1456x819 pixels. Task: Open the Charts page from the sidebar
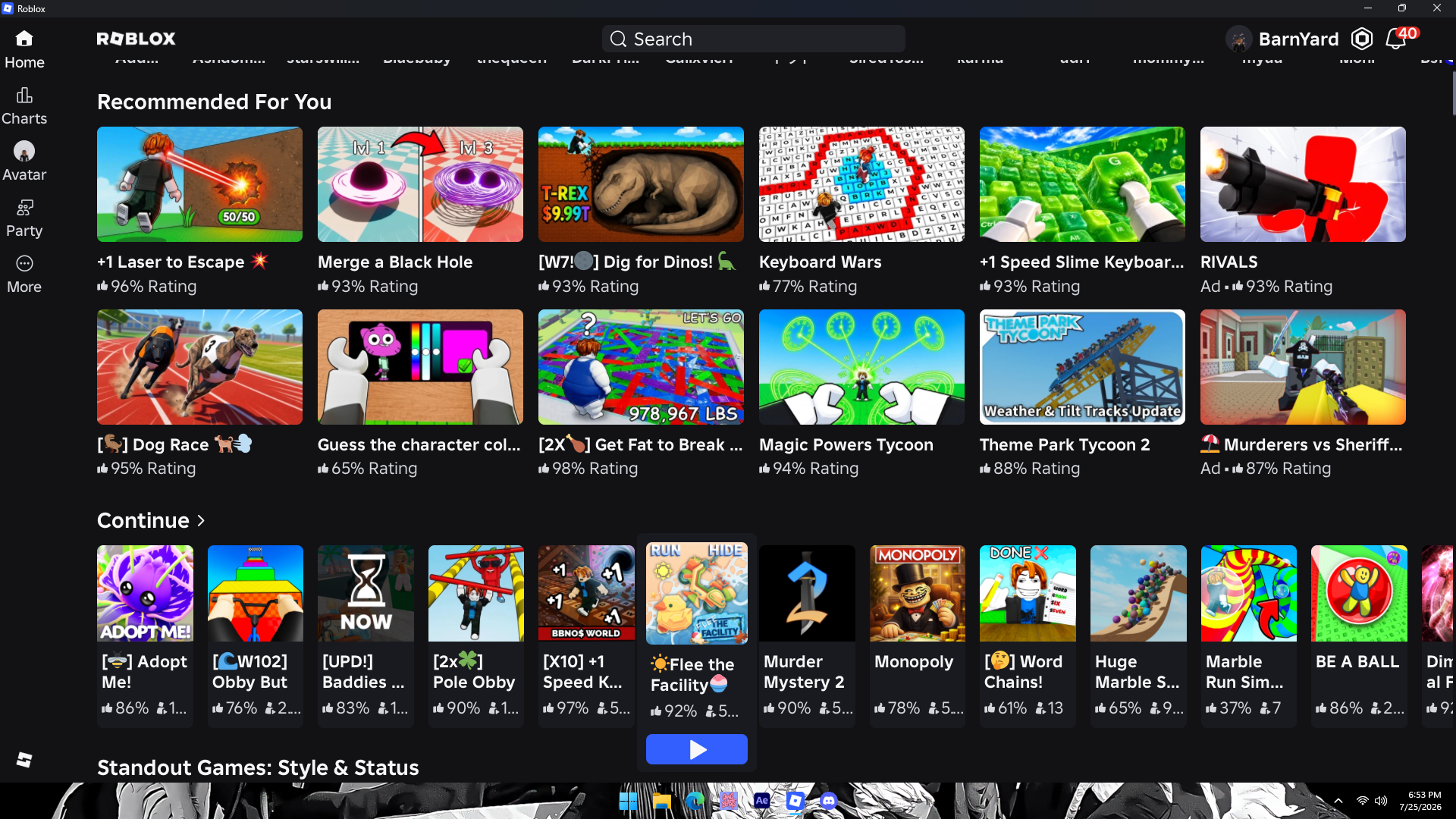pyautogui.click(x=24, y=106)
